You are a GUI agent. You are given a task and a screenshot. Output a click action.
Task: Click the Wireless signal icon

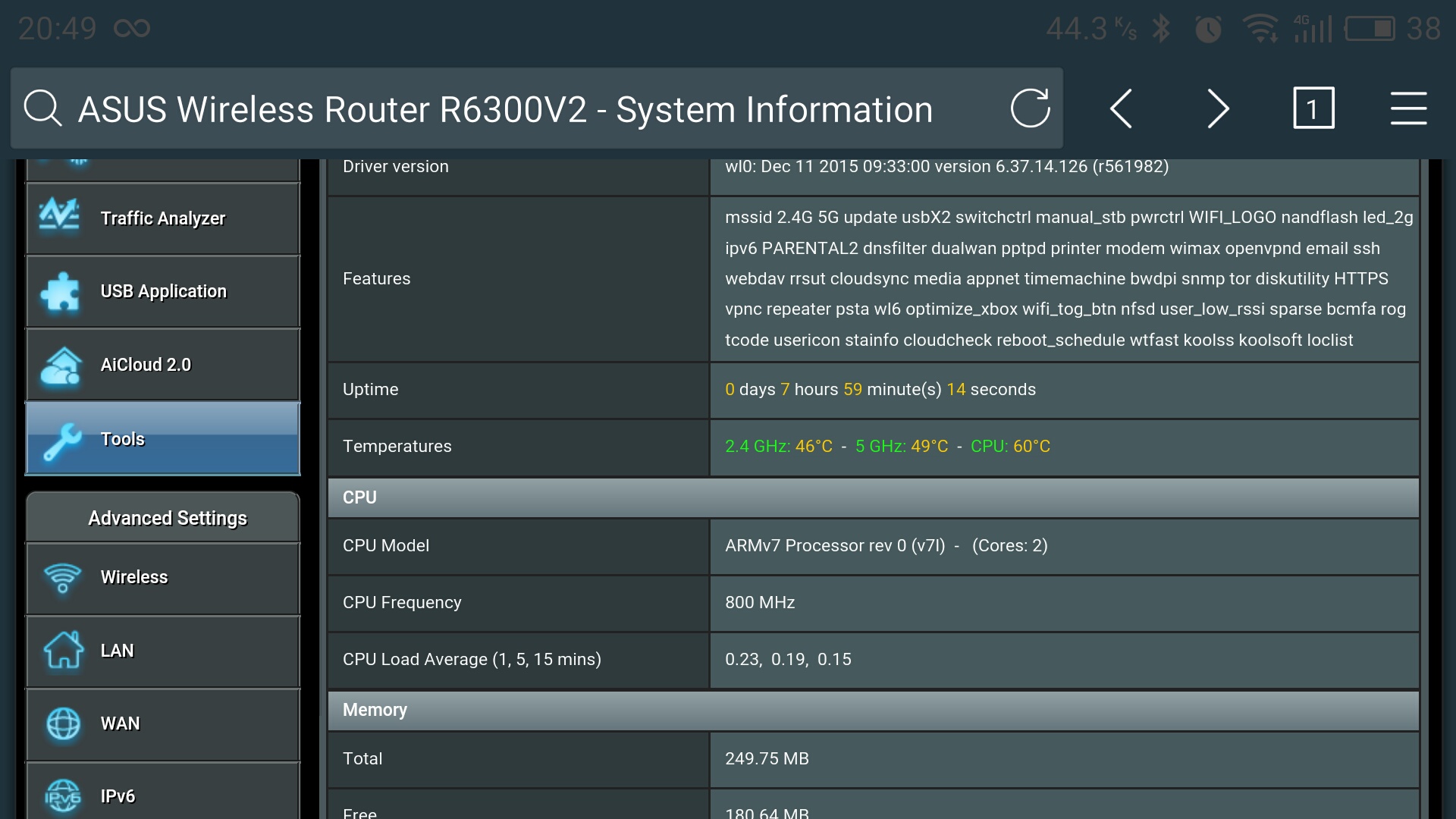[62, 578]
